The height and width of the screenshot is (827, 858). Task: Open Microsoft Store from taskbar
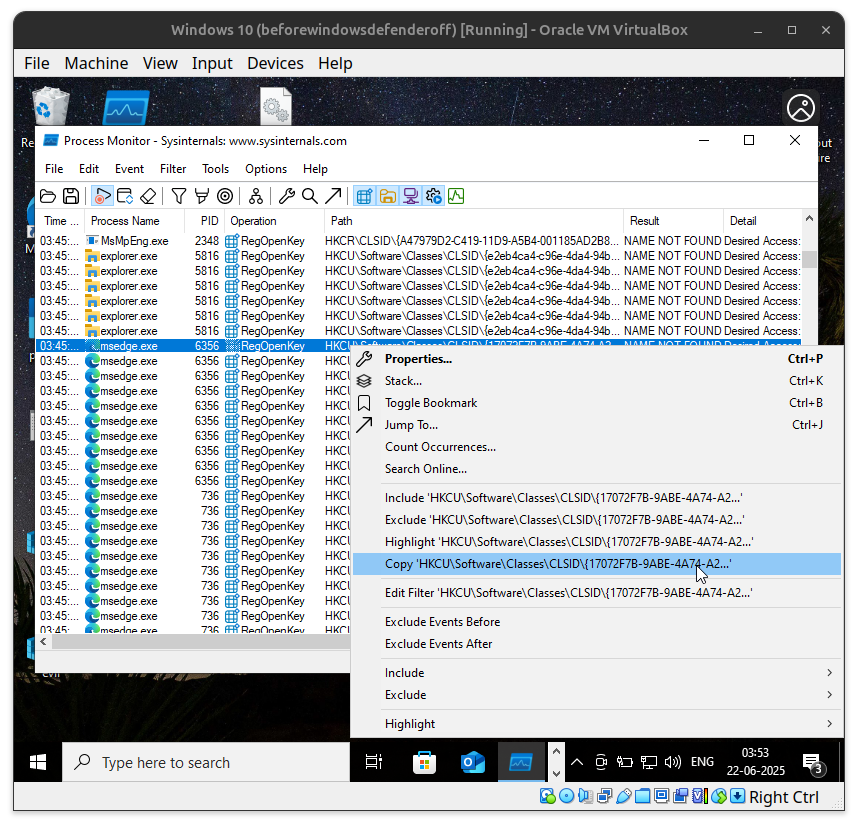(424, 762)
